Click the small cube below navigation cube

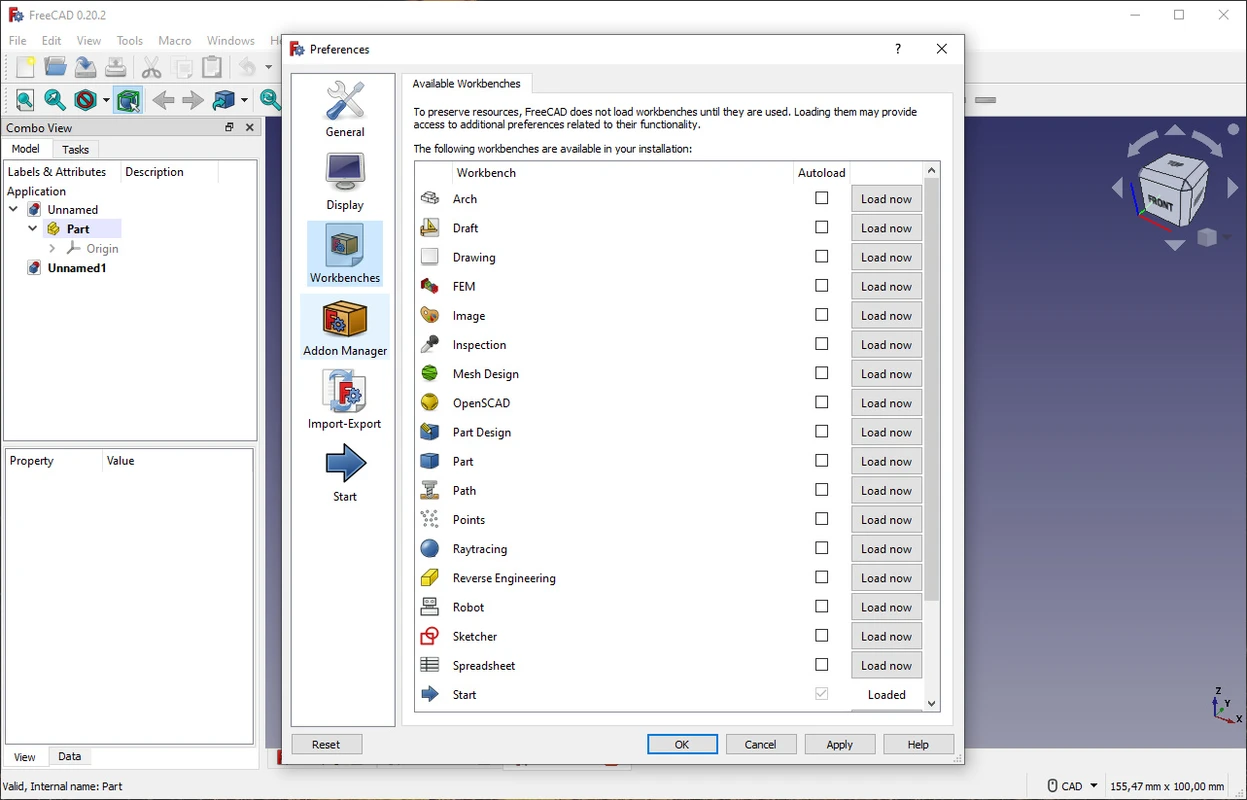[1207, 237]
